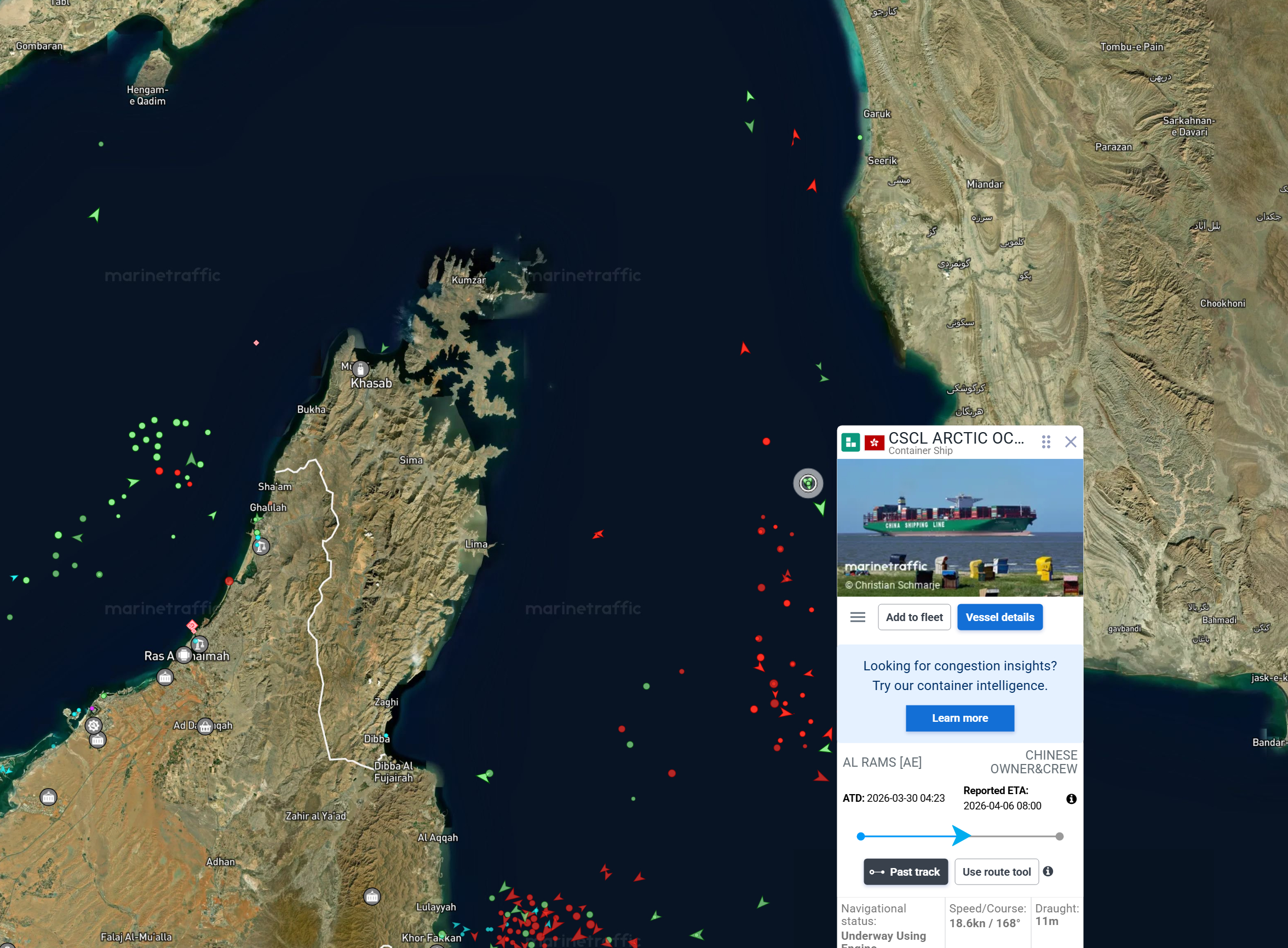Click the selected vessel marker with grey halo
This screenshot has width=1288, height=948.
(808, 483)
